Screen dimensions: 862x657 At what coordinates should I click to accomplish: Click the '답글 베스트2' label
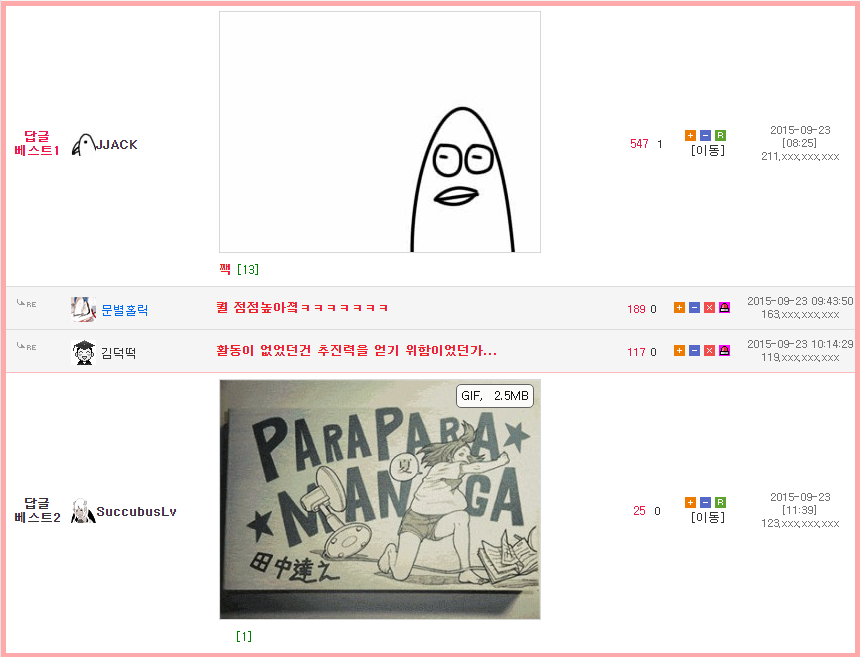coord(37,510)
